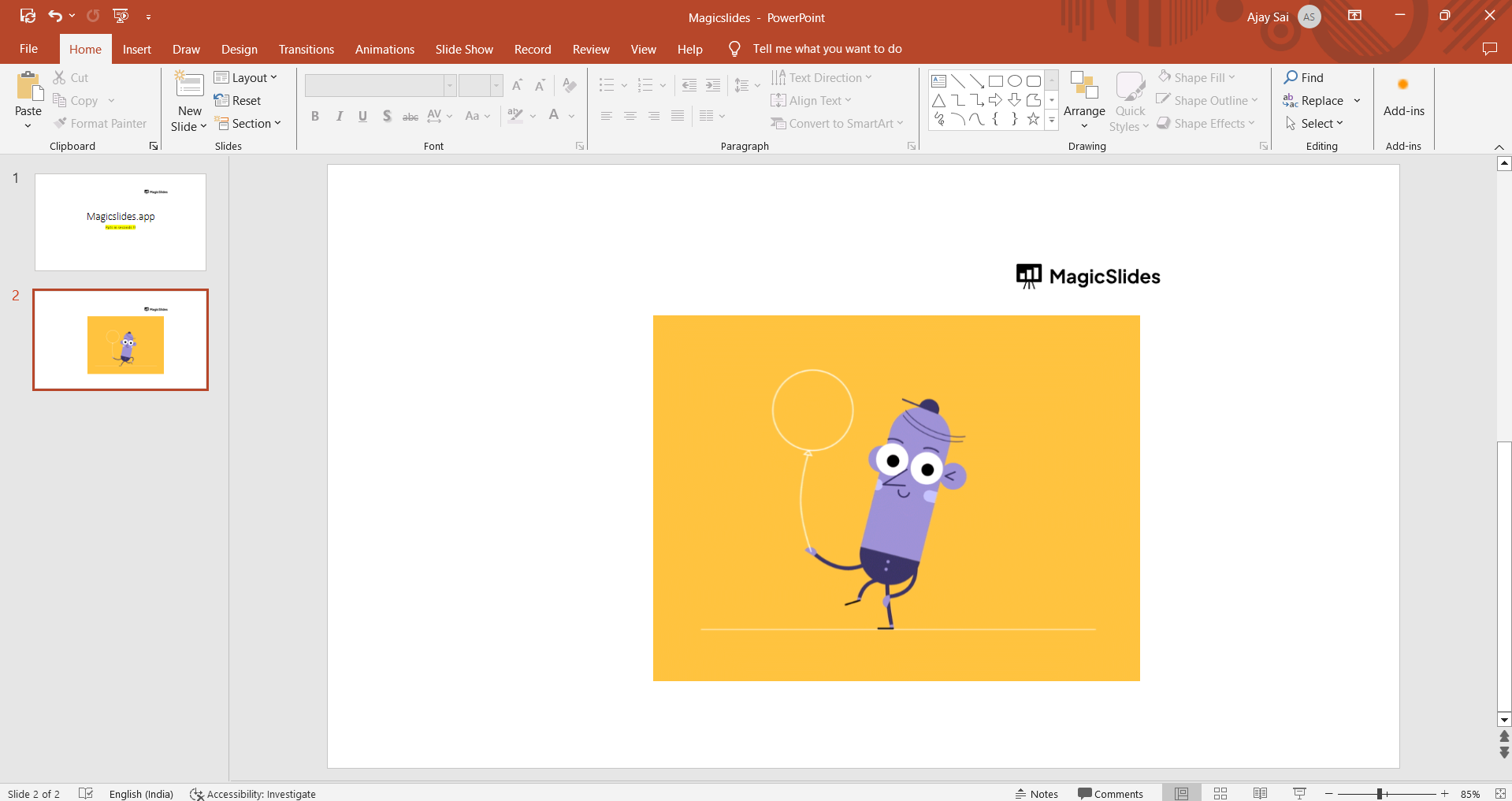Click the Paste clipboard icon
Viewport: 1512px width, 801px height.
click(28, 87)
